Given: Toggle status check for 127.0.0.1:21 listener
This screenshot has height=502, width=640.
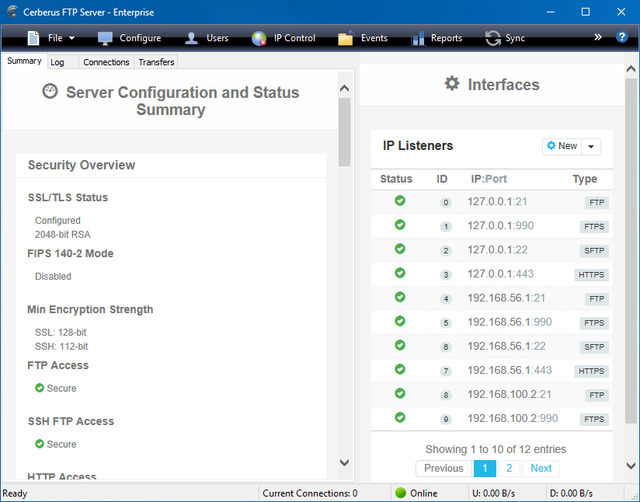Looking at the screenshot, I should [400, 201].
